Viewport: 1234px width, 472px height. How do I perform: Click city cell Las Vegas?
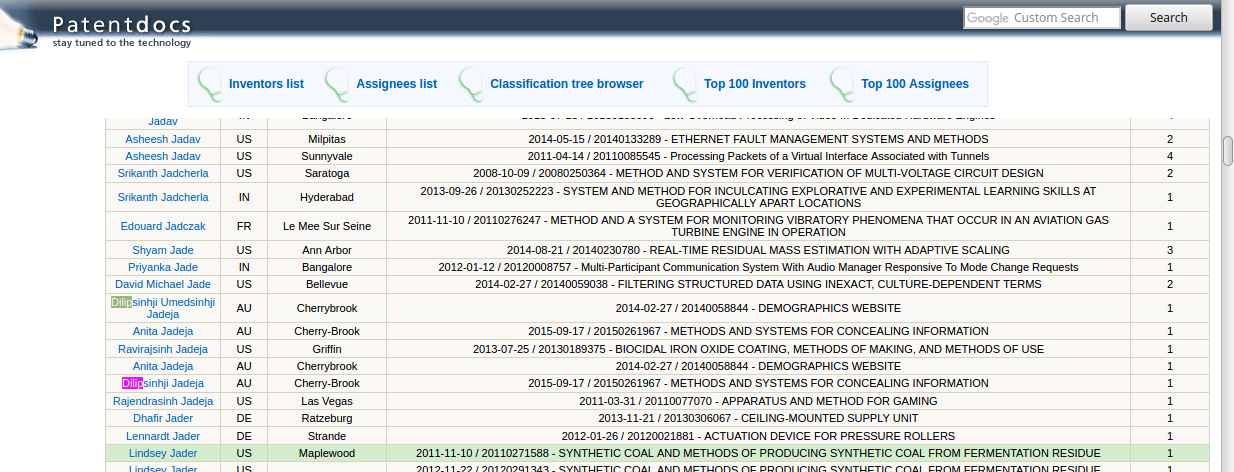tap(327, 401)
